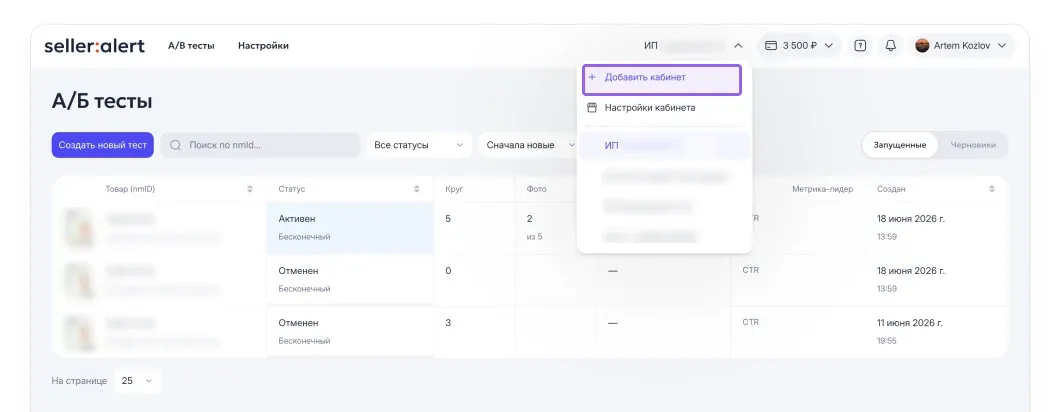The width and height of the screenshot is (1060, 412).
Task: Open notifications bell icon
Action: [891, 46]
